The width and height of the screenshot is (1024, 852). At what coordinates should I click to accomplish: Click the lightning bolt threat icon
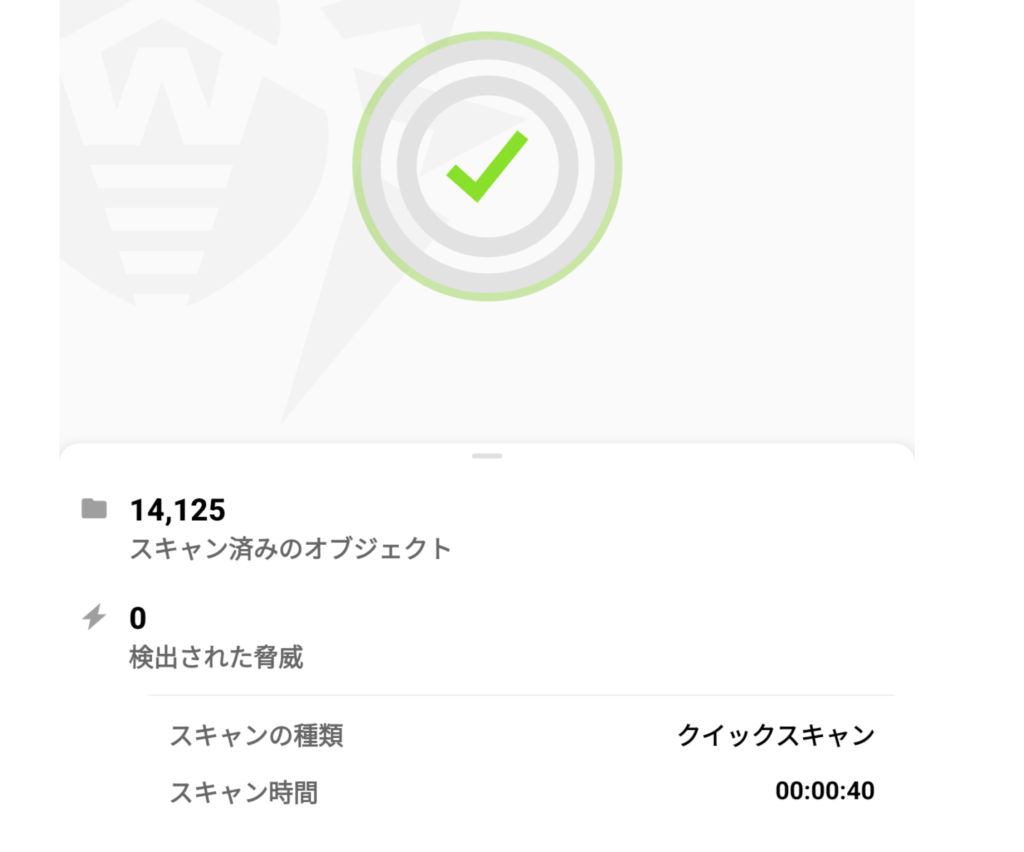pyautogui.click(x=93, y=617)
